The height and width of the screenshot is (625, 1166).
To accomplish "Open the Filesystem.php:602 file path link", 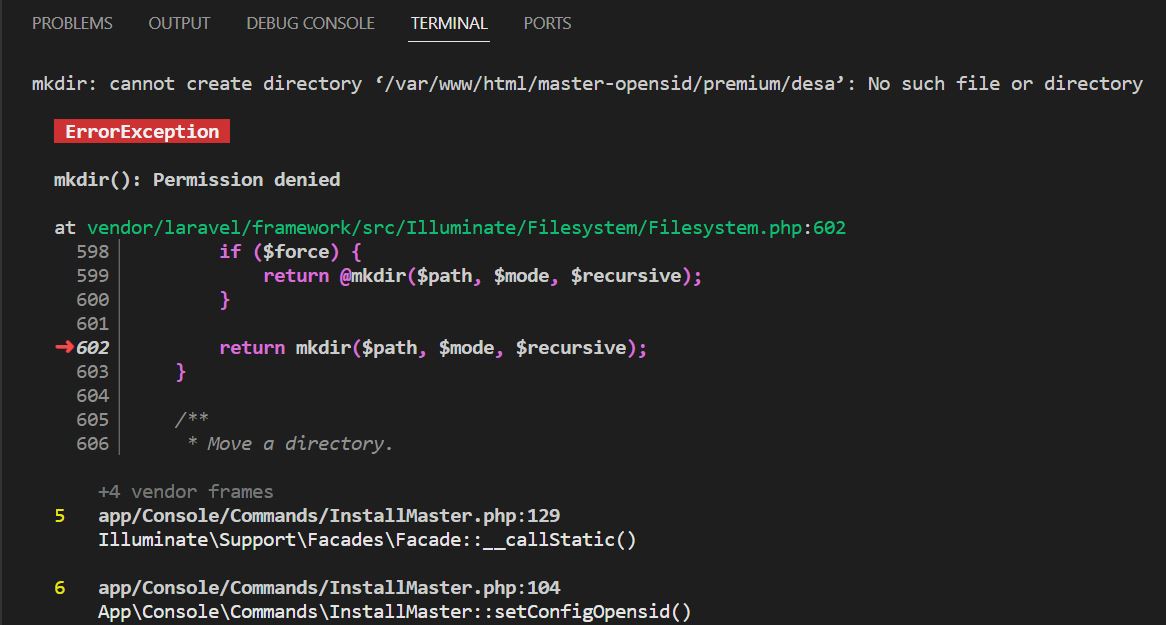I will point(466,228).
